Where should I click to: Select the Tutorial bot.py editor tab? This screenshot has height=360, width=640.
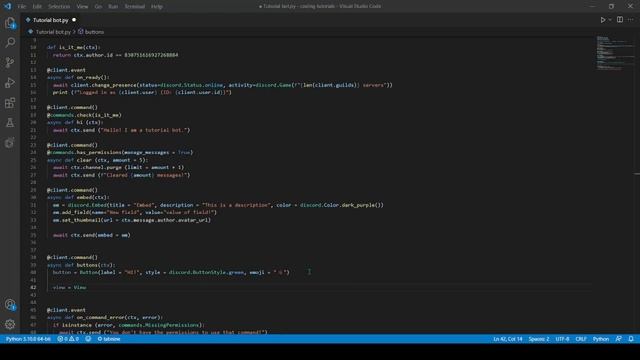[51, 20]
